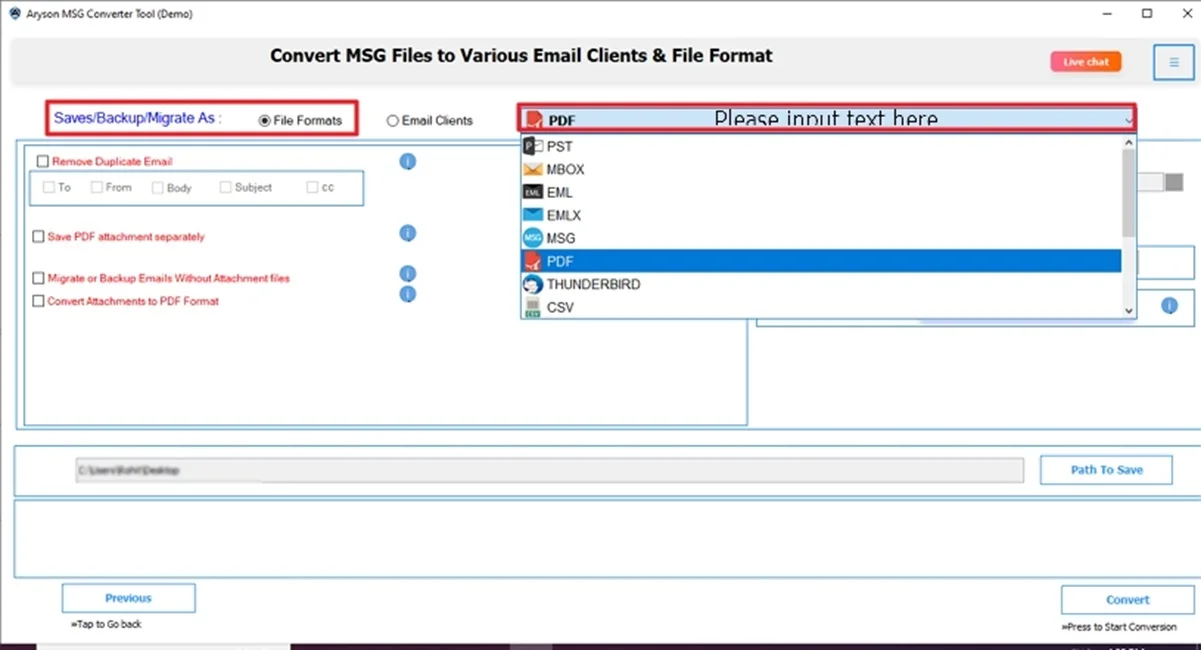Choose THUNDERBIRD from the format list
The image size is (1201, 650).
click(821, 284)
